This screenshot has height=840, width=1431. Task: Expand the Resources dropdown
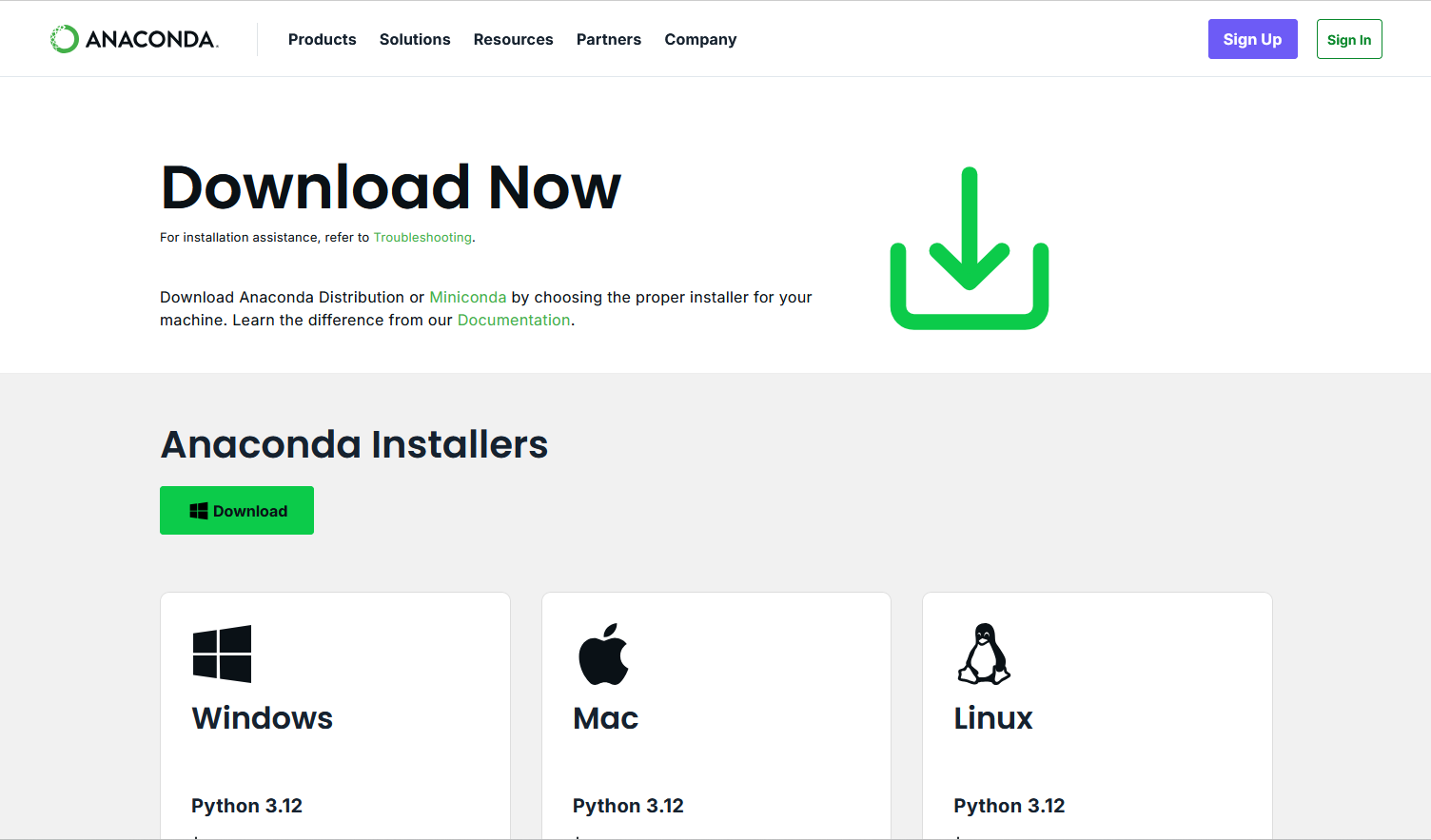(x=513, y=39)
